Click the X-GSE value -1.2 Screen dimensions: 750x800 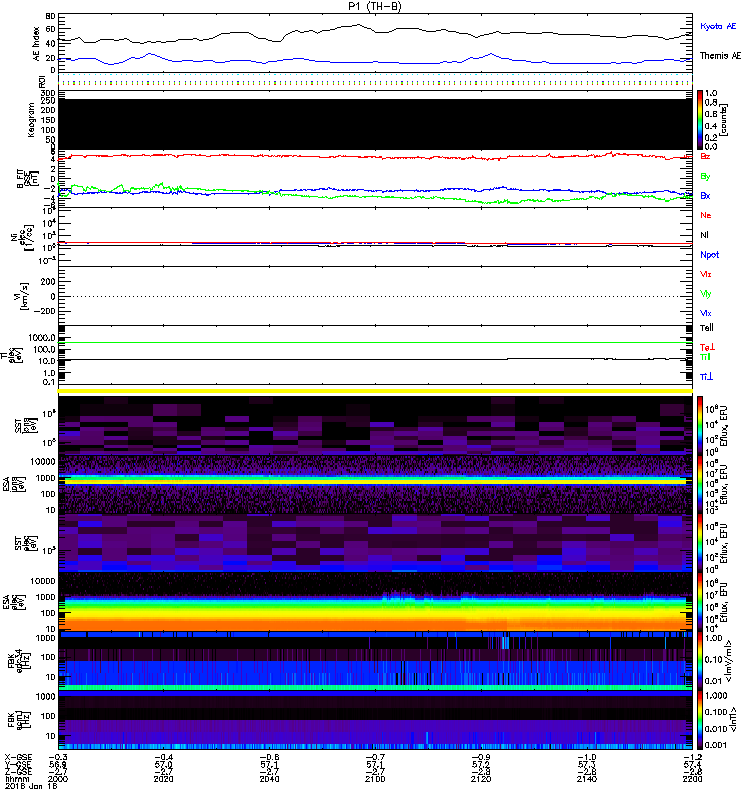click(692, 757)
